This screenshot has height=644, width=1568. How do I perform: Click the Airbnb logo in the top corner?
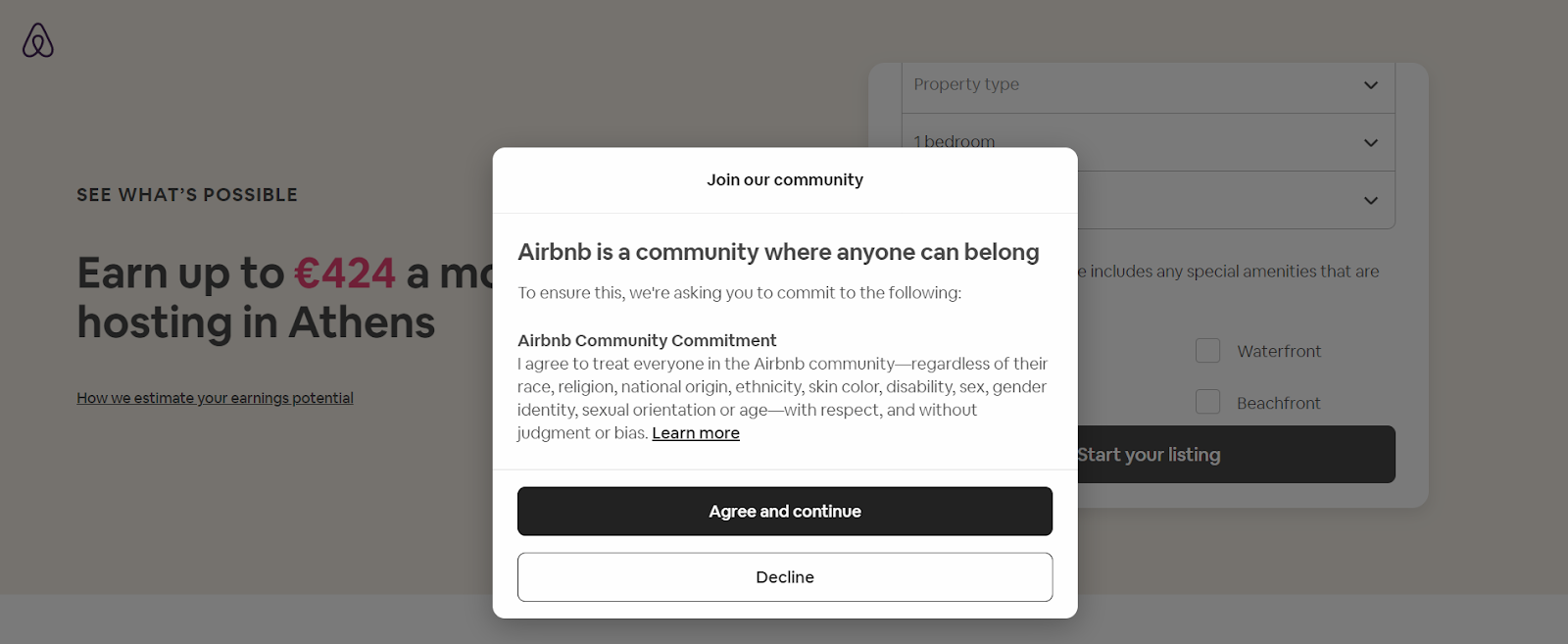point(37,40)
